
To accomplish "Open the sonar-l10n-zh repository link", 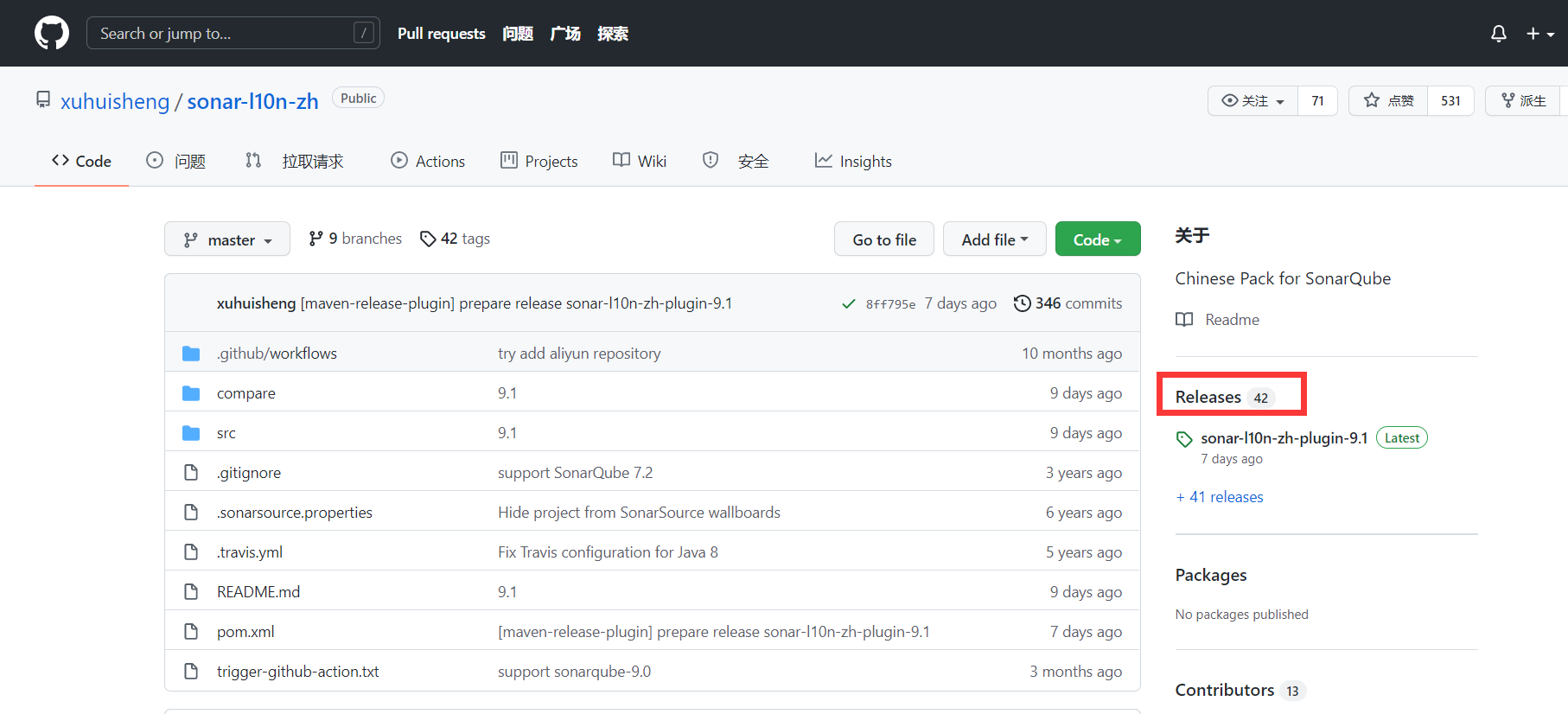I will (x=253, y=101).
